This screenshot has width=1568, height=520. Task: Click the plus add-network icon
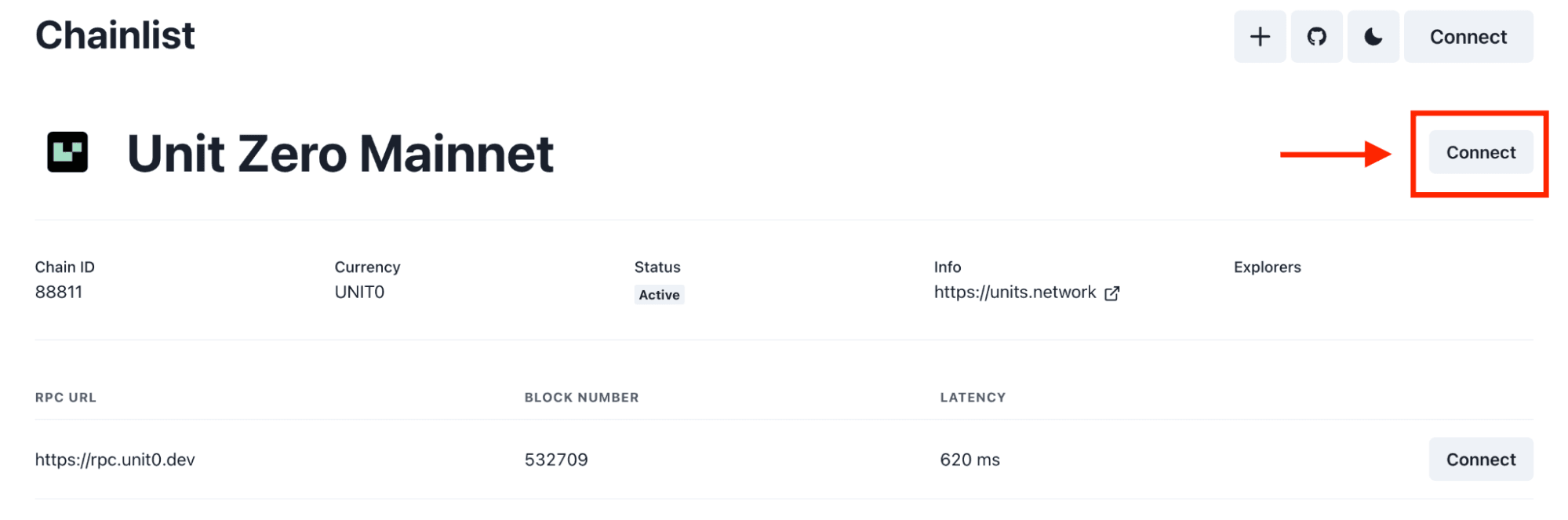[x=1260, y=37]
